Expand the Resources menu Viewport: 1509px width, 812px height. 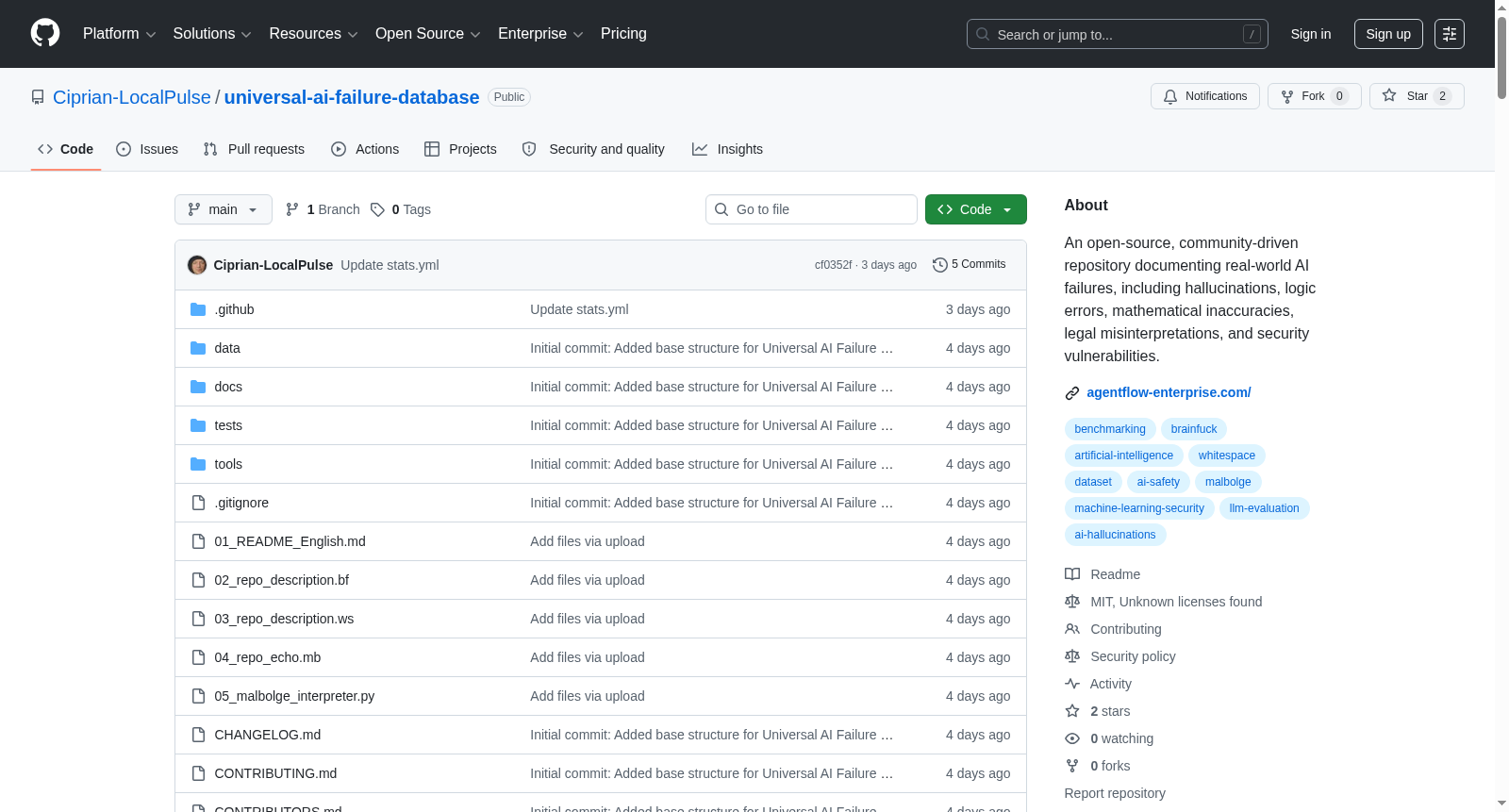click(x=314, y=34)
